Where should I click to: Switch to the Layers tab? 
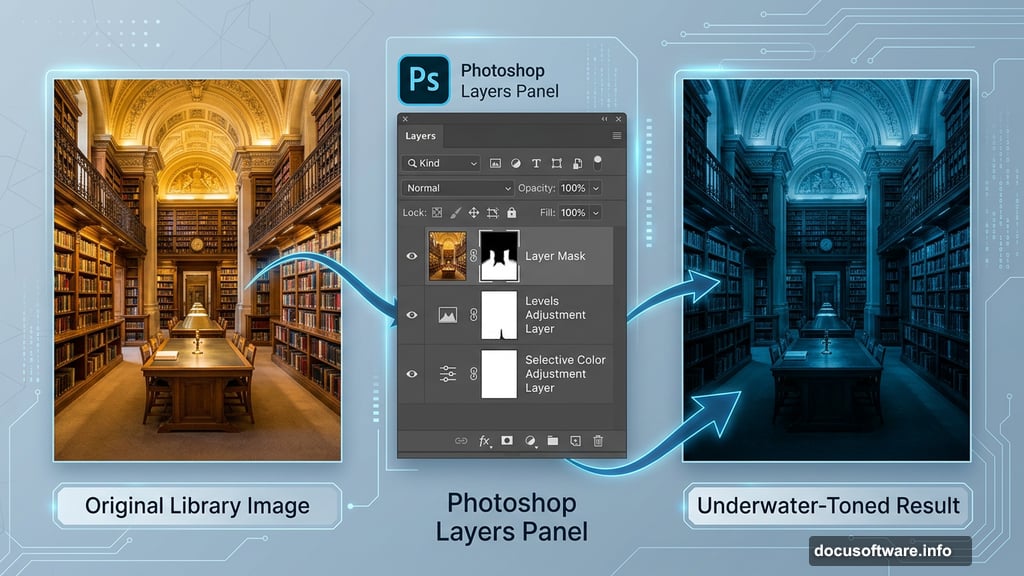(420, 136)
